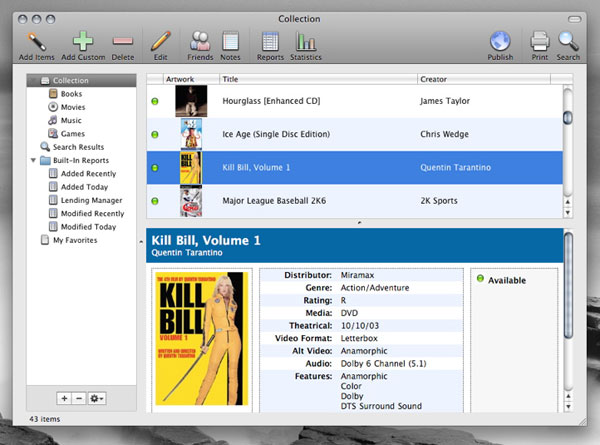Viewport: 600px width, 445px height.
Task: Click the plus button below sidebar
Action: pyautogui.click(x=62, y=398)
